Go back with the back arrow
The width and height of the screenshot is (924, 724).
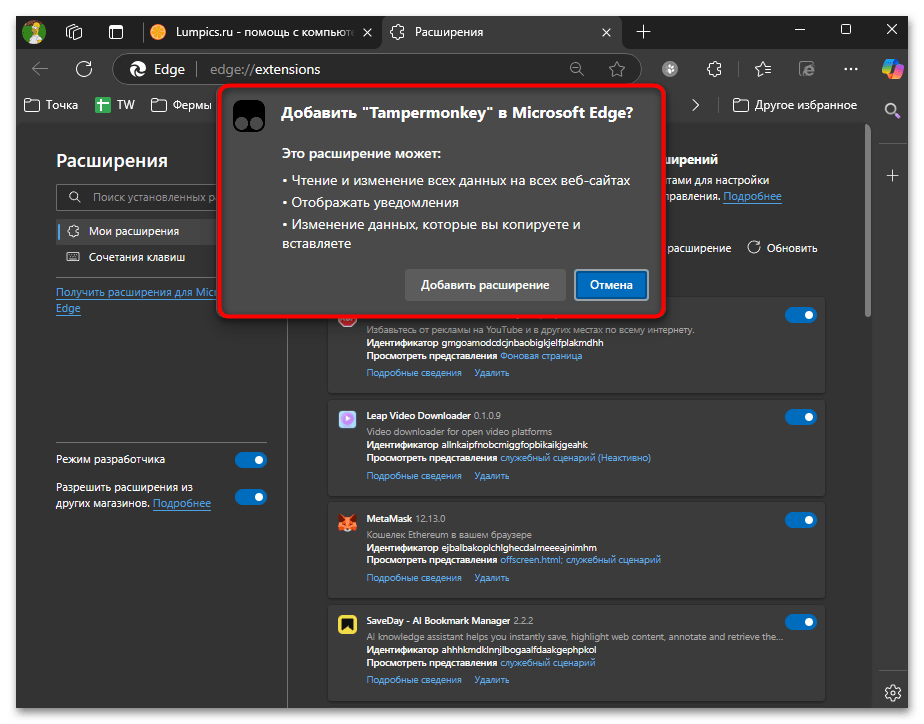pos(40,69)
